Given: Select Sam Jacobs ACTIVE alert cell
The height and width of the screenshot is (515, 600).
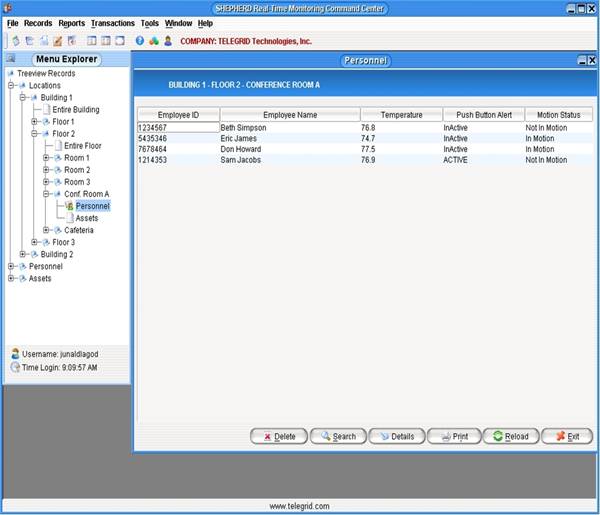Looking at the screenshot, I should pyautogui.click(x=484, y=160).
